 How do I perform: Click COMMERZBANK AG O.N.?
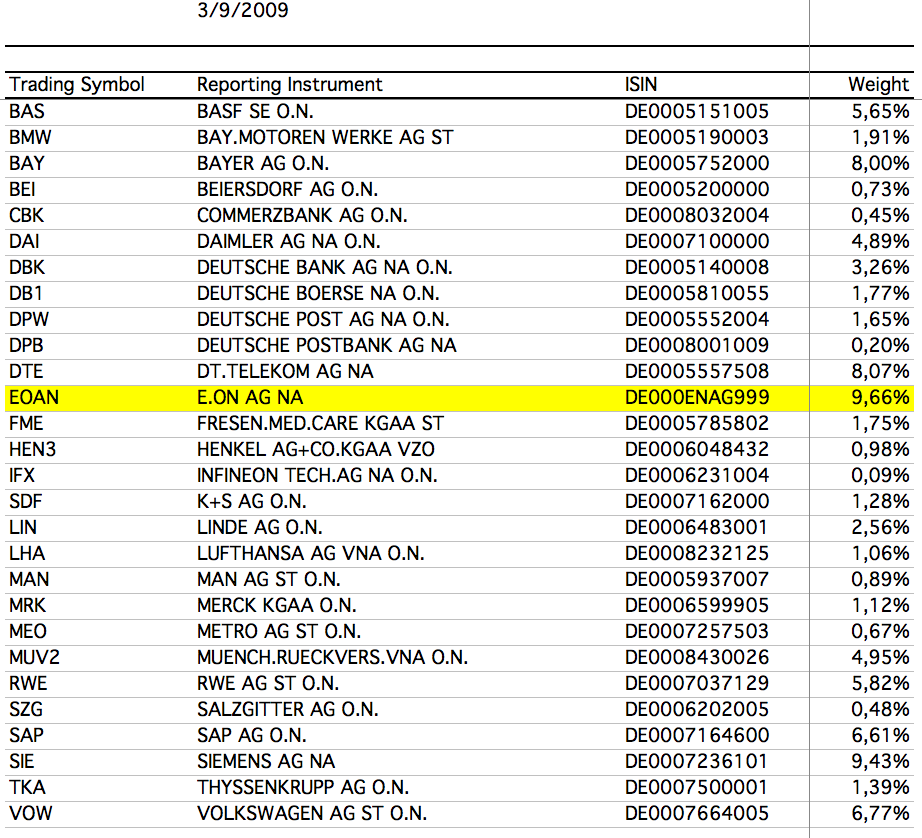point(302,215)
